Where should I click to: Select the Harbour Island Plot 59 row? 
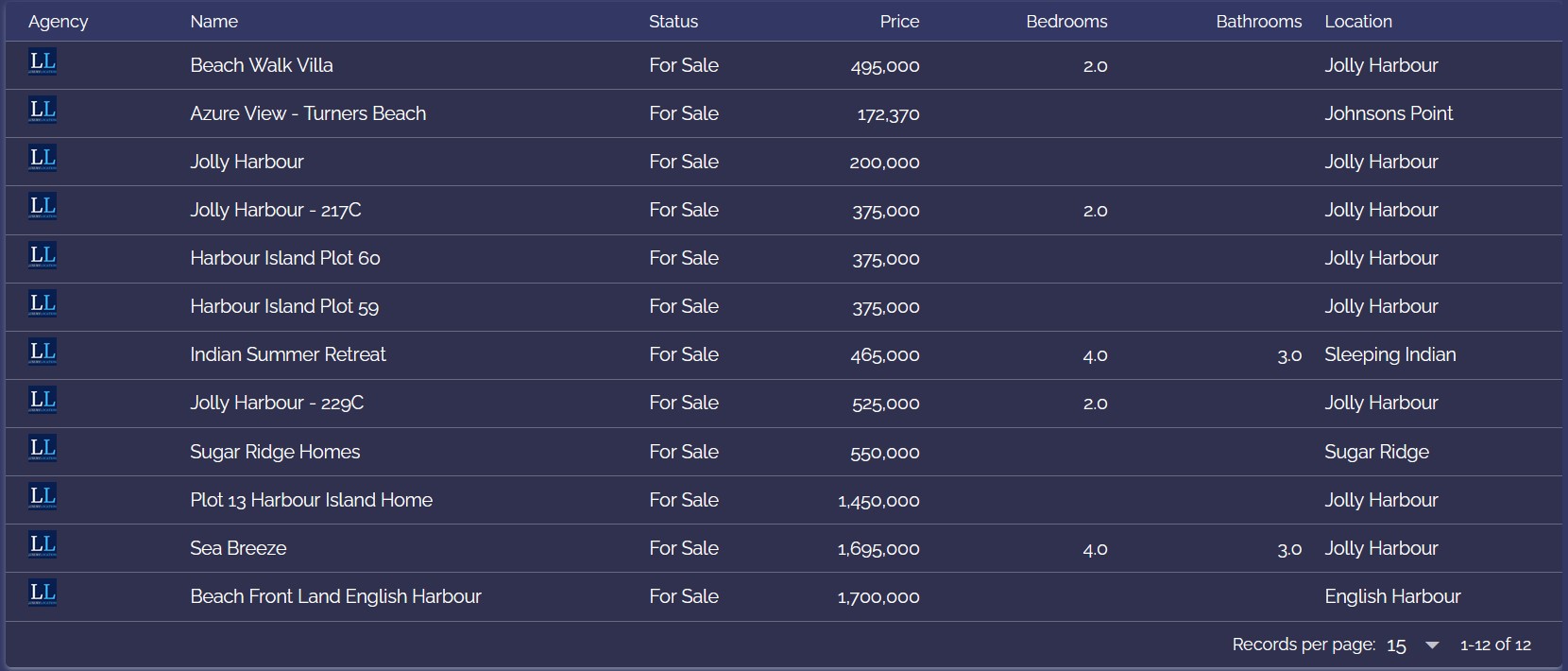click(283, 306)
